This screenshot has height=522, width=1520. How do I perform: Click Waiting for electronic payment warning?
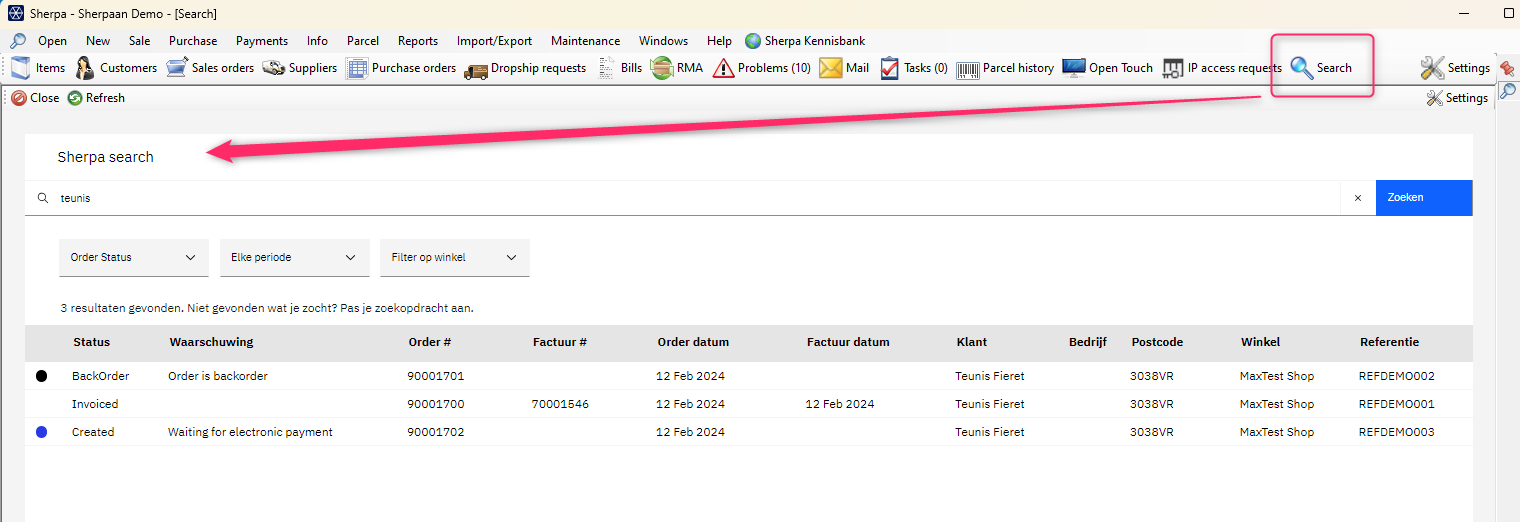tap(250, 432)
